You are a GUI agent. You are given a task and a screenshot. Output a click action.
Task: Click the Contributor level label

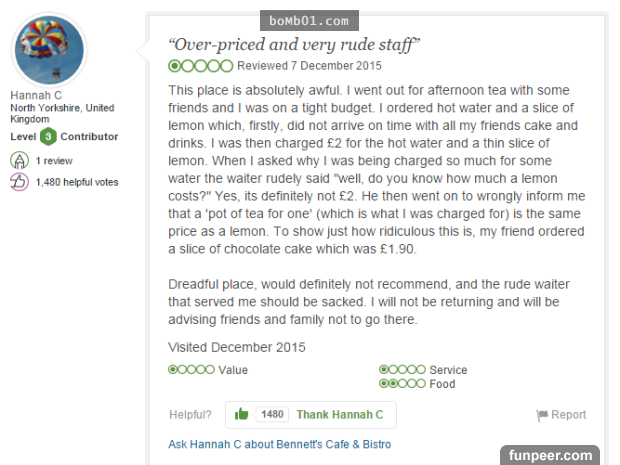coord(89,137)
